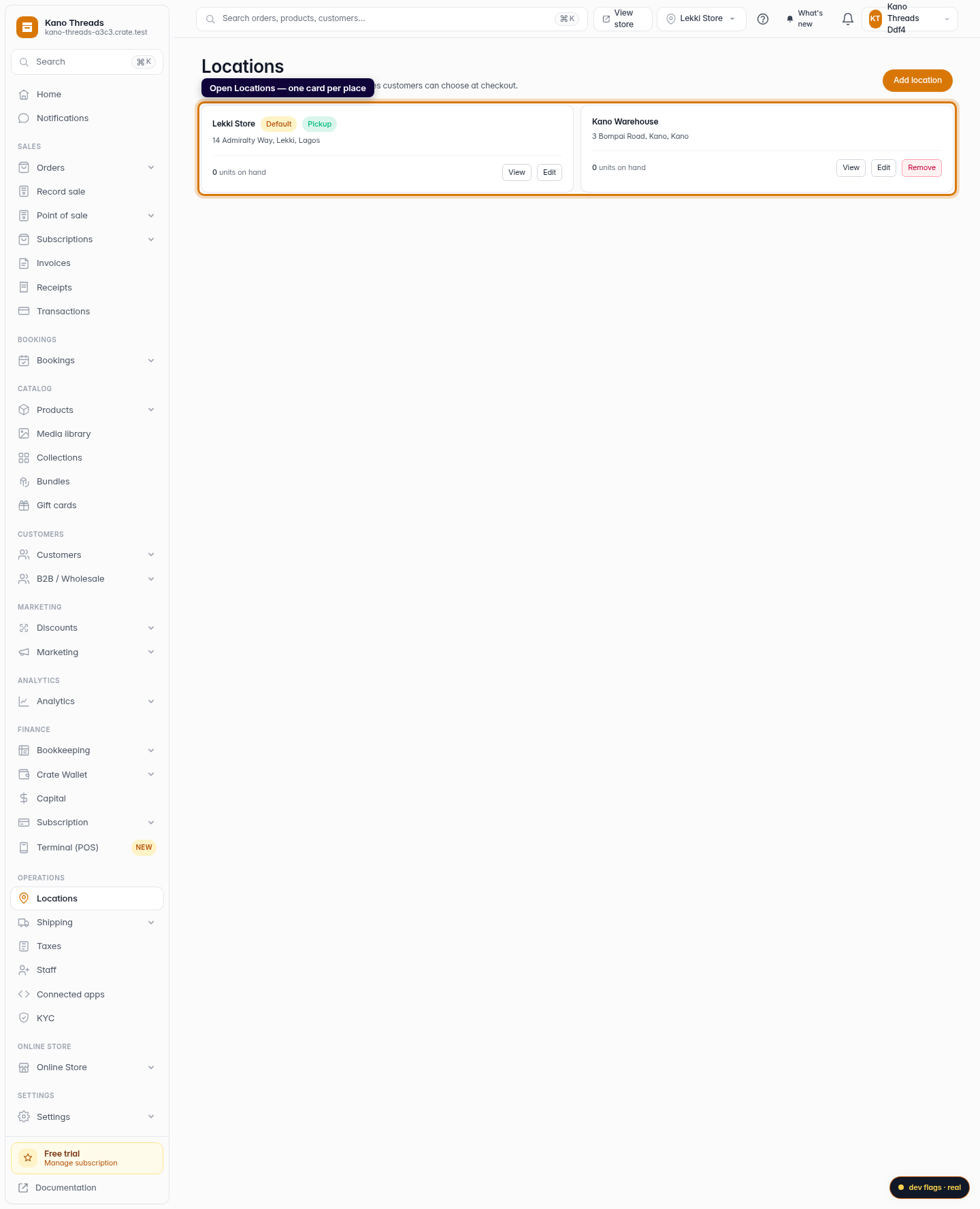980x1209 pixels.
Task: Click the Staff add-person icon
Action: (x=24, y=970)
